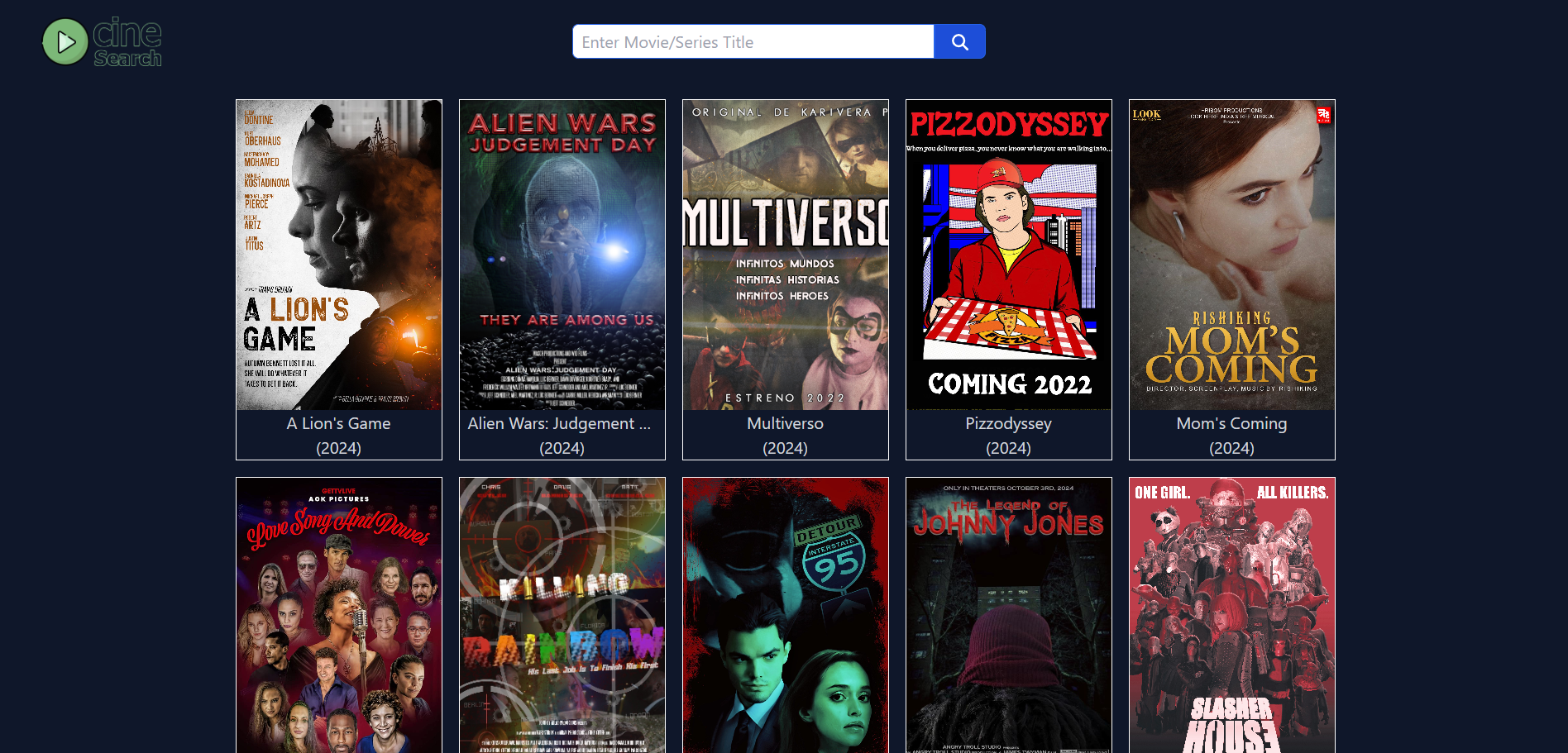This screenshot has height=753, width=1568.
Task: Click the Mom's Coming title text
Action: [1232, 423]
